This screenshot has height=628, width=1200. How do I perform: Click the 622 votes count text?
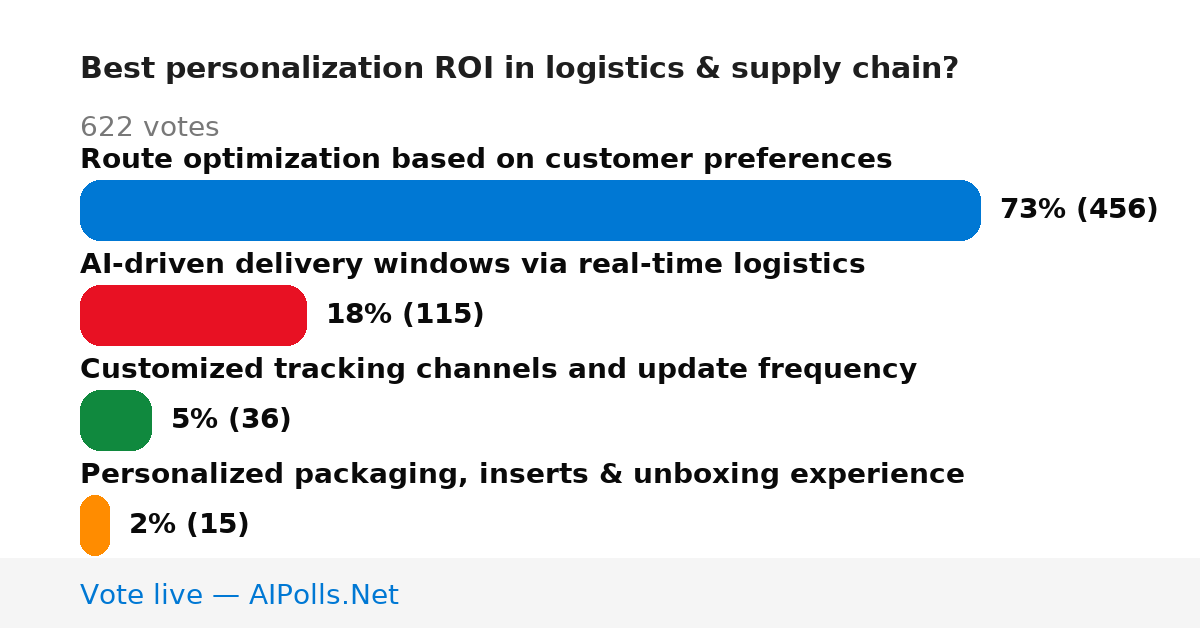pyautogui.click(x=149, y=127)
